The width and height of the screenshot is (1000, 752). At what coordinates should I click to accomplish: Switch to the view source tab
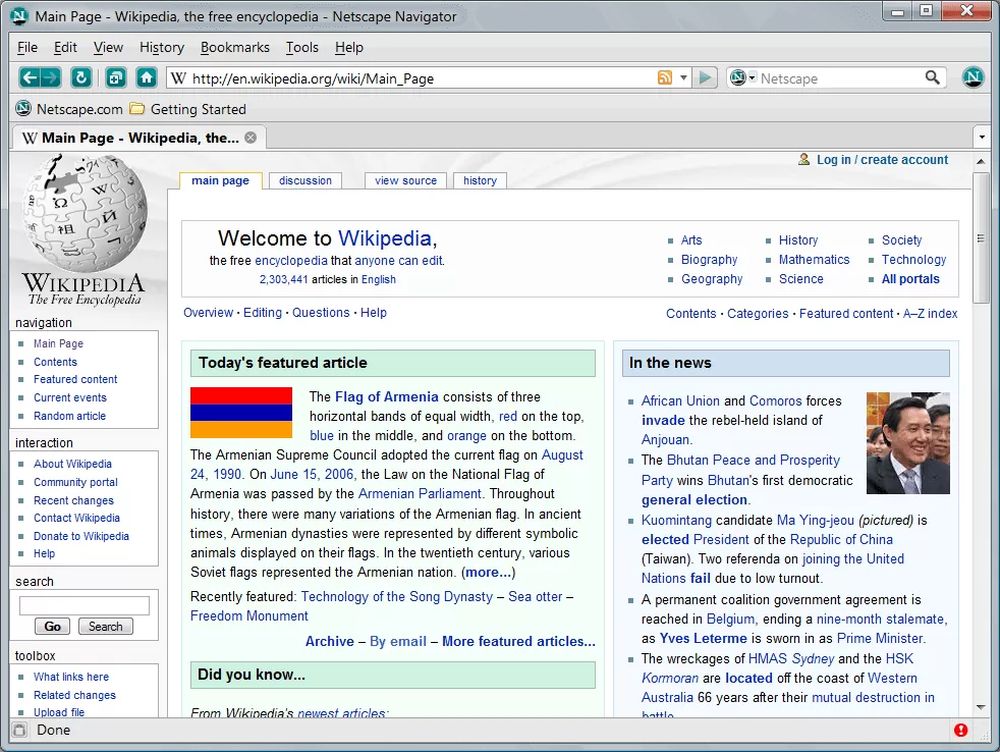tap(406, 181)
